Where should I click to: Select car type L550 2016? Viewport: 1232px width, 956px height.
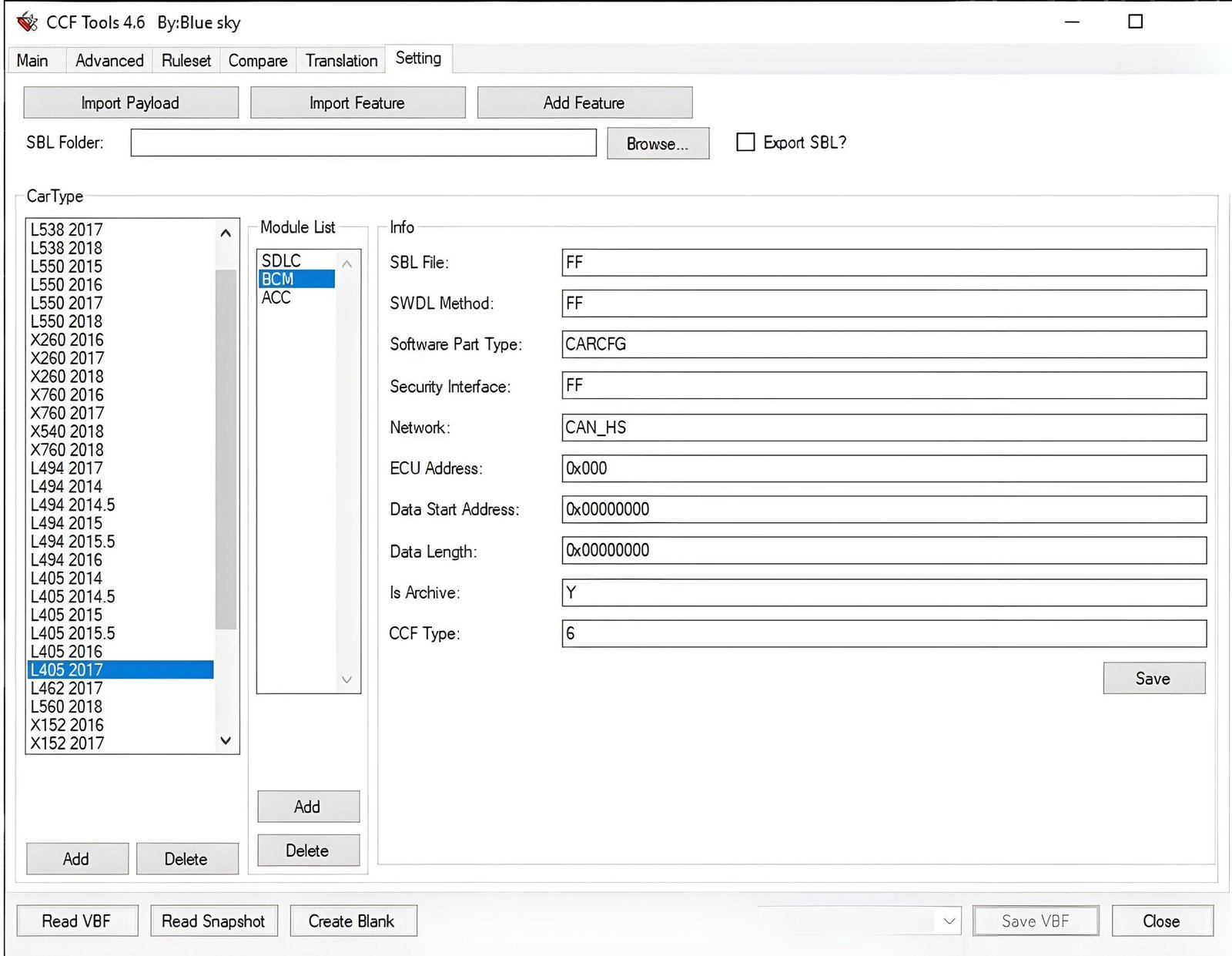pos(121,284)
